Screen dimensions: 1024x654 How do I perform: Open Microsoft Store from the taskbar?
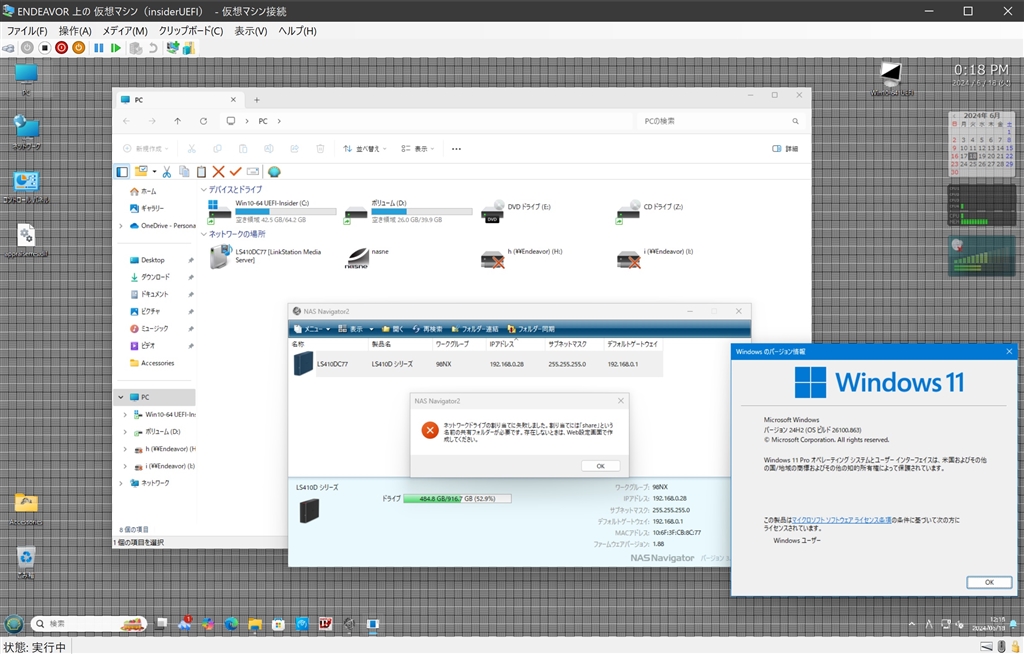[x=278, y=624]
